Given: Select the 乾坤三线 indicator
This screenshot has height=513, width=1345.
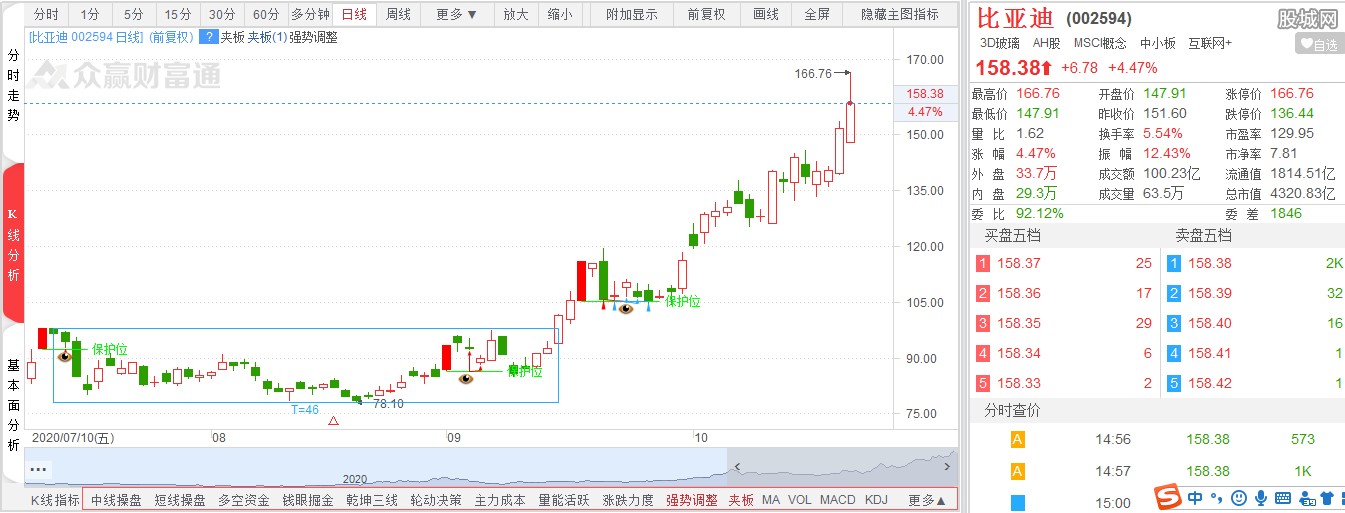Looking at the screenshot, I should 372,500.
